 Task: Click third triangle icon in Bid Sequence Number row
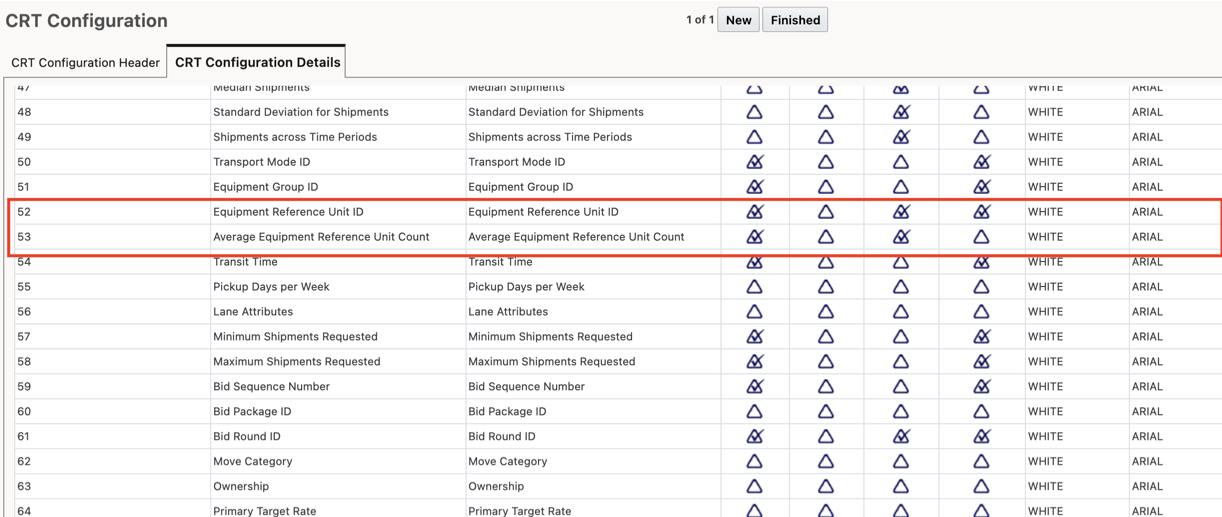click(x=901, y=387)
